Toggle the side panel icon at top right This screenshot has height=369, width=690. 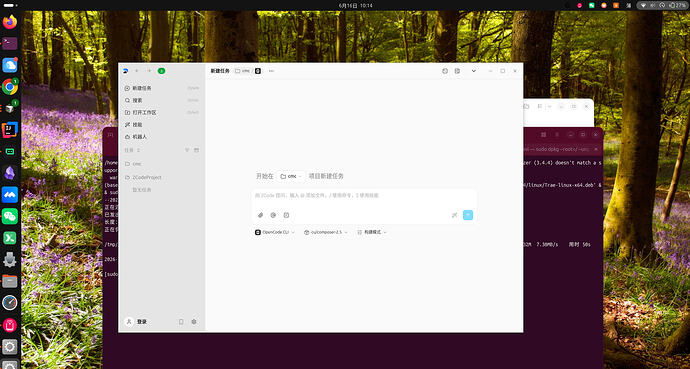point(457,71)
